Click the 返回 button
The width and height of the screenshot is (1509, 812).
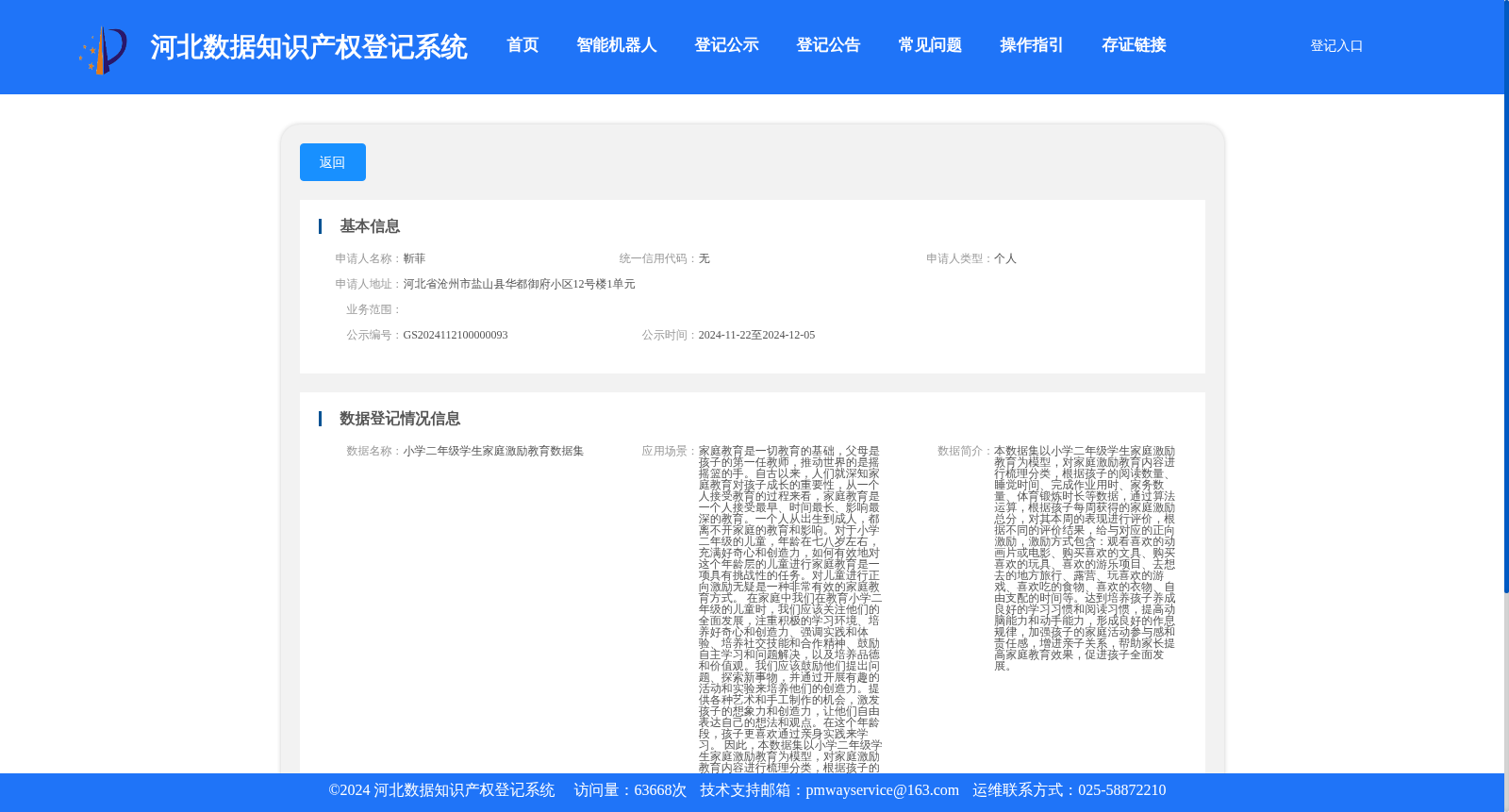pos(333,162)
